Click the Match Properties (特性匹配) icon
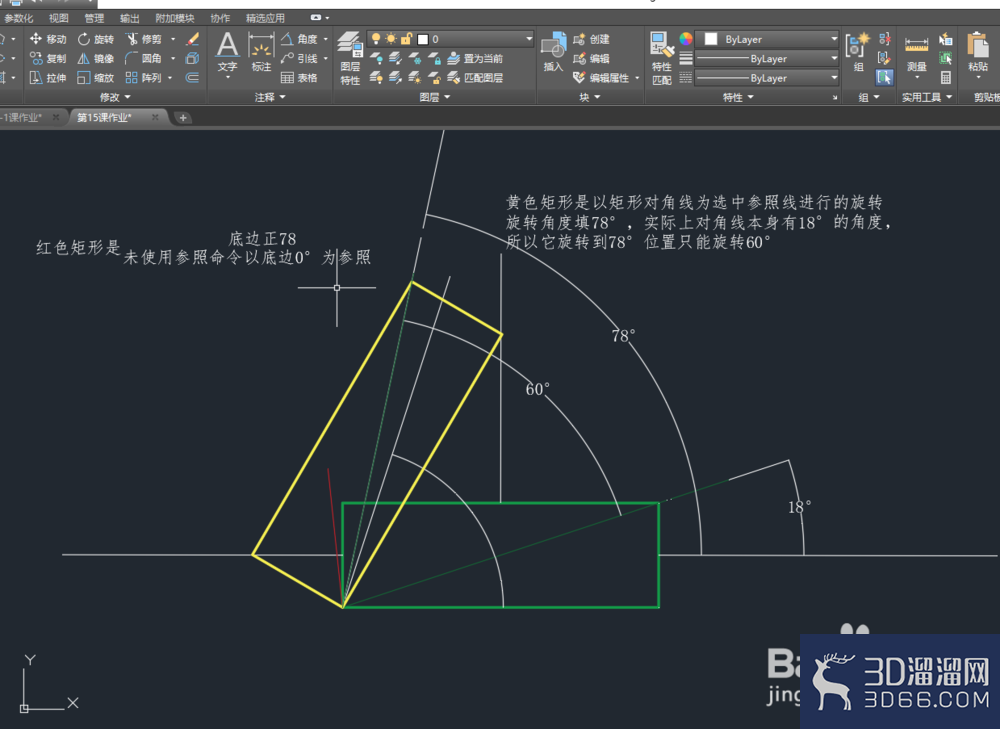 661,58
